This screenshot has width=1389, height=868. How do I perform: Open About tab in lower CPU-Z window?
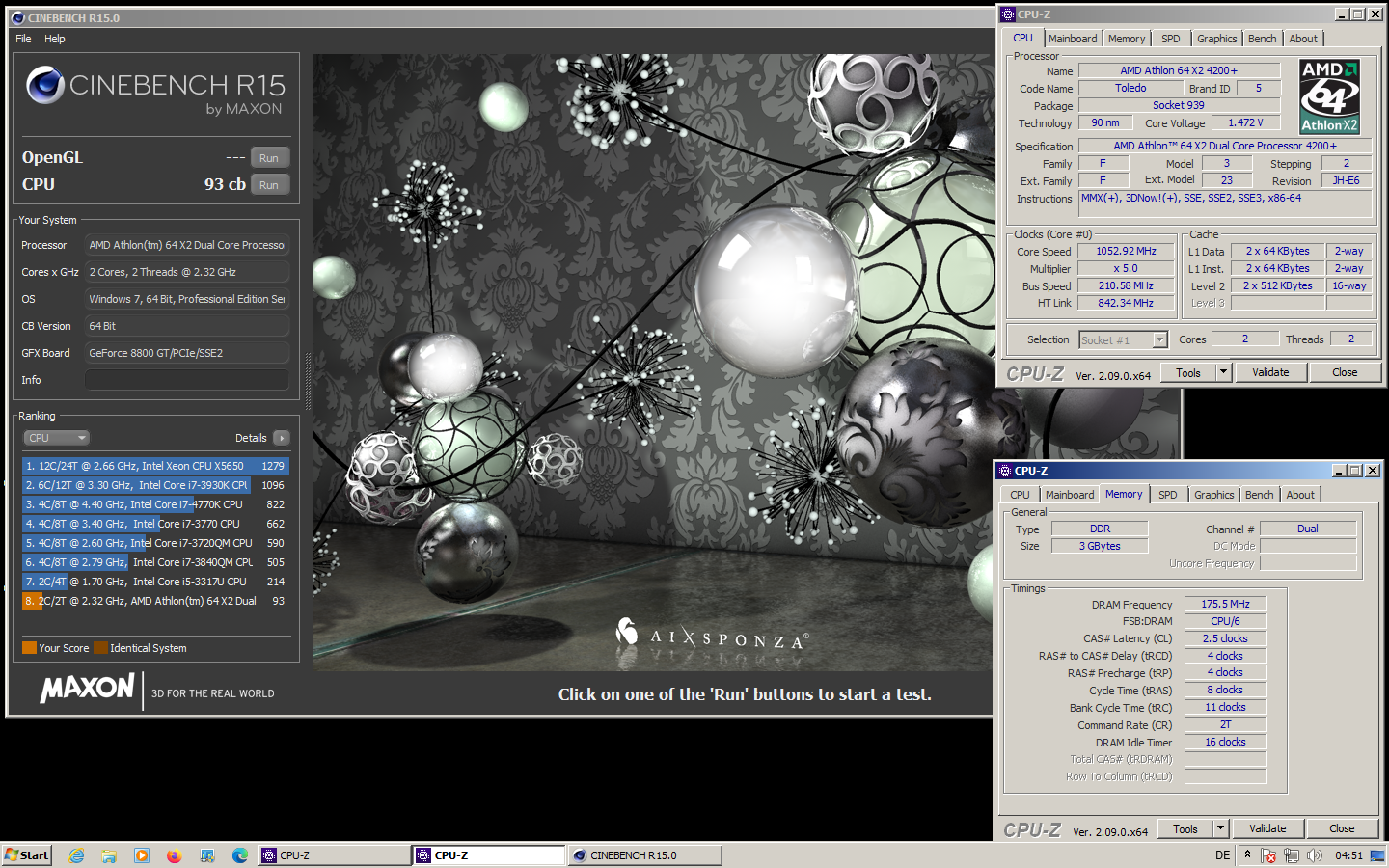[x=1300, y=495]
